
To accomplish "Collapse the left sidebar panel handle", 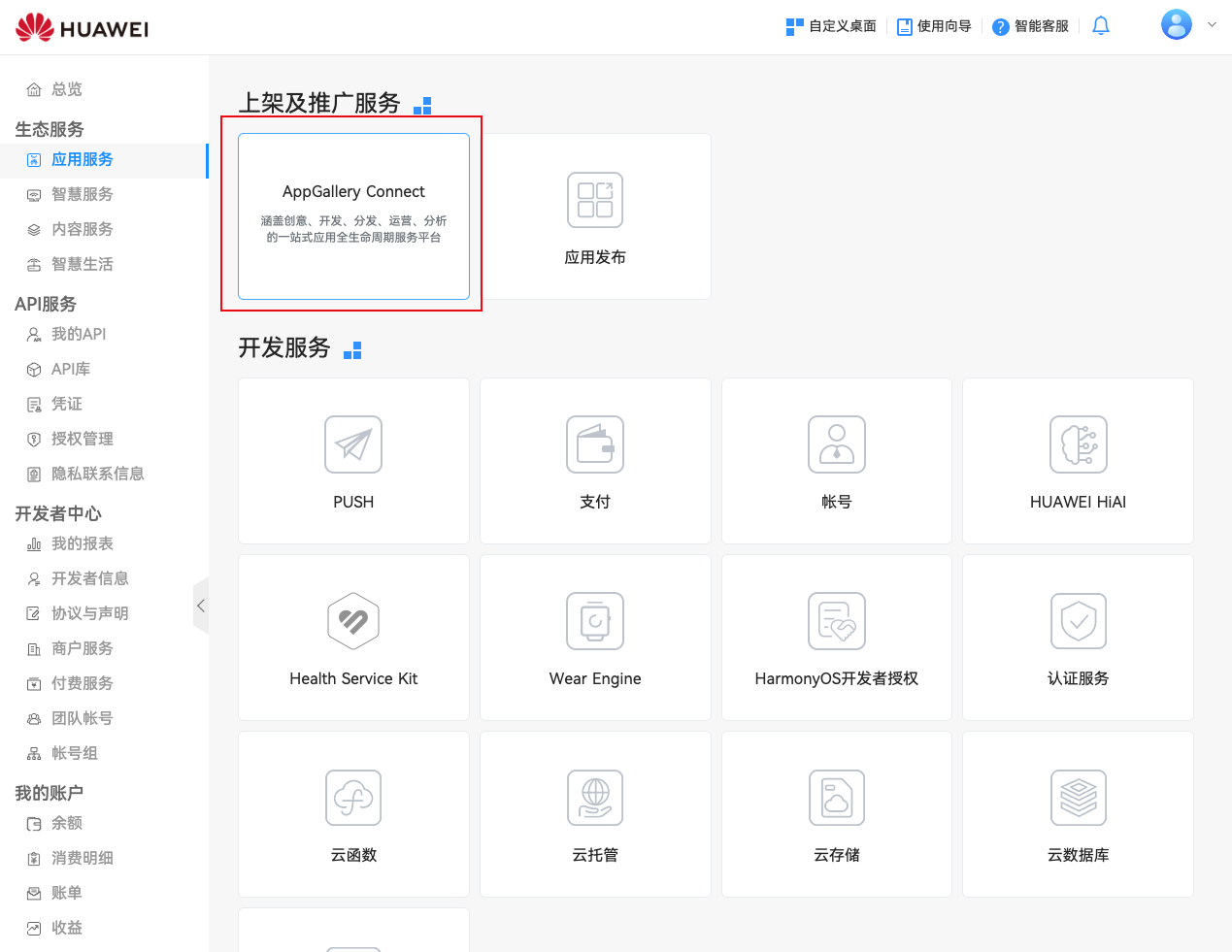I will [201, 606].
